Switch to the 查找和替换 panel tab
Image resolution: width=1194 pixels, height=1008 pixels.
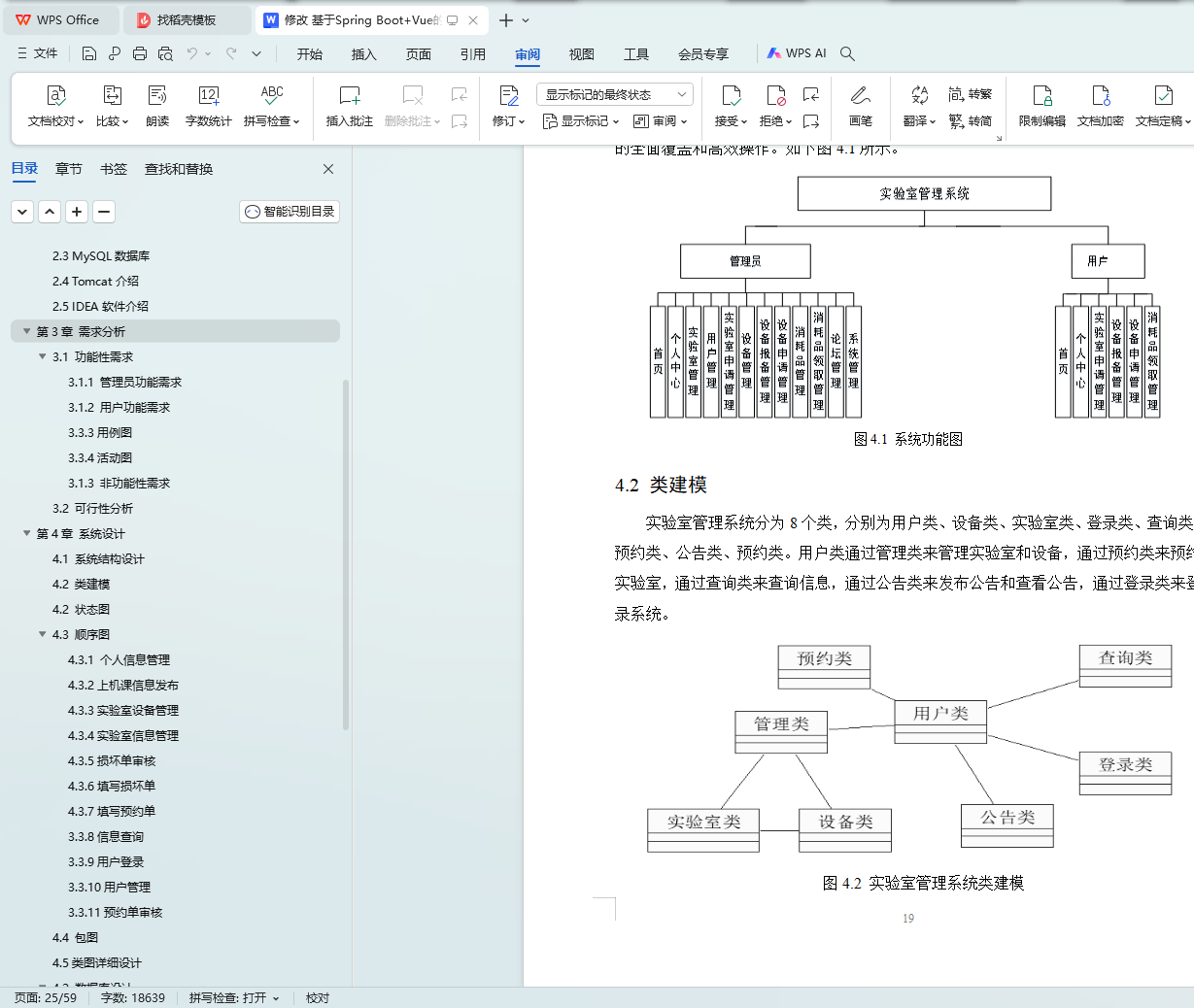tap(179, 169)
